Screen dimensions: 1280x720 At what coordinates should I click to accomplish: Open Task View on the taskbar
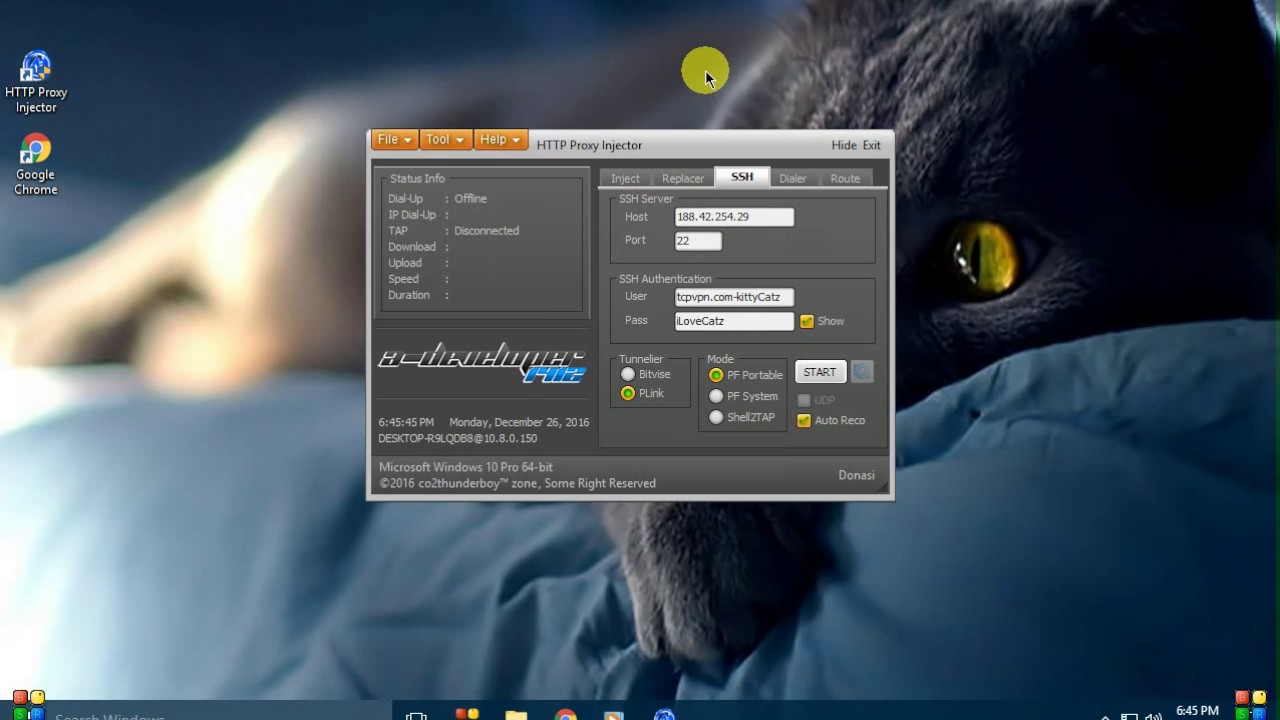pos(417,714)
